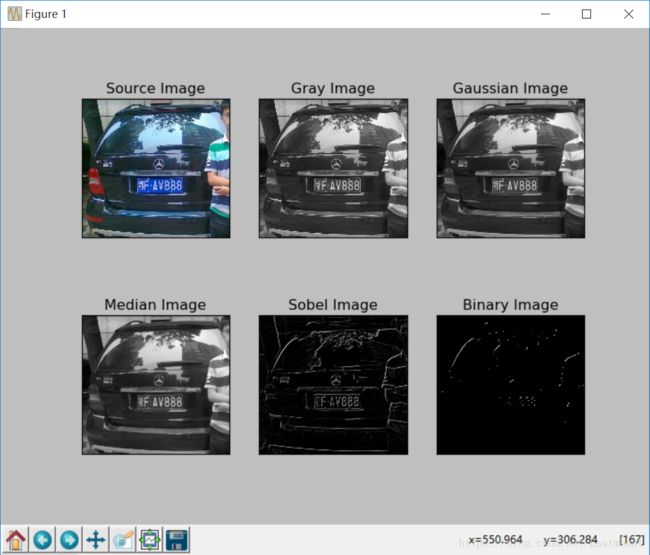Click the Source Image subplot
The image size is (650, 555).
[156, 168]
